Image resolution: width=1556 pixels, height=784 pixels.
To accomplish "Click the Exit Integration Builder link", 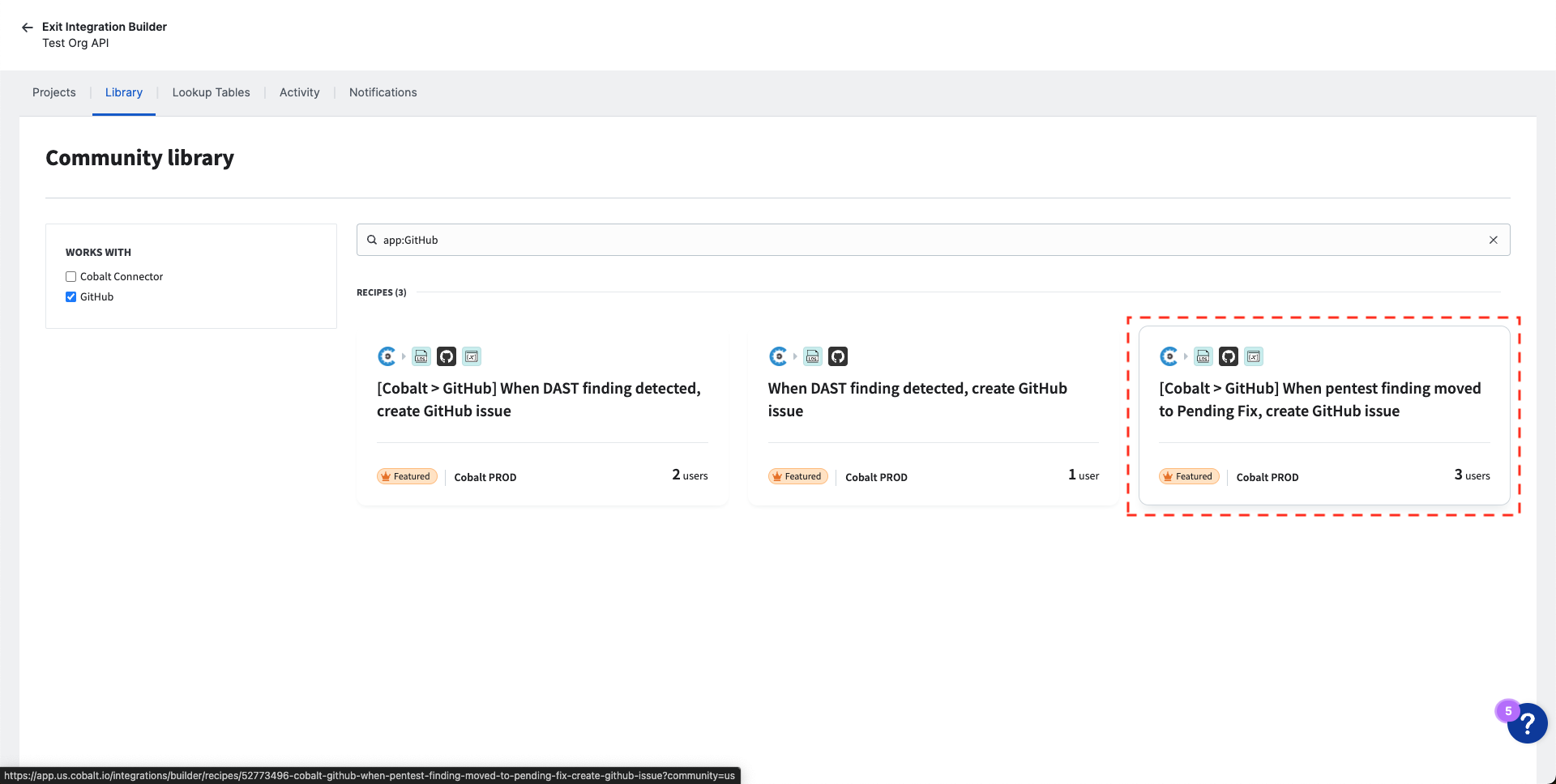I will click(105, 27).
